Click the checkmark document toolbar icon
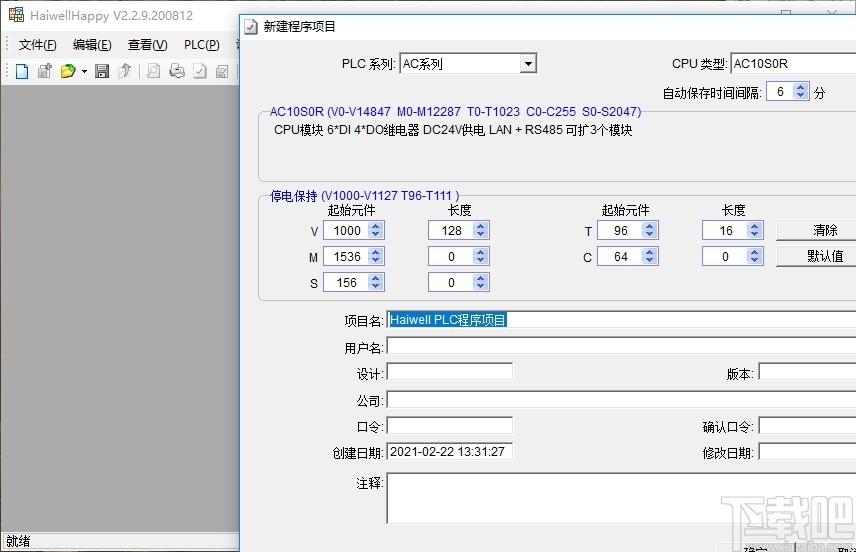Image resolution: width=856 pixels, height=552 pixels. tap(200, 71)
